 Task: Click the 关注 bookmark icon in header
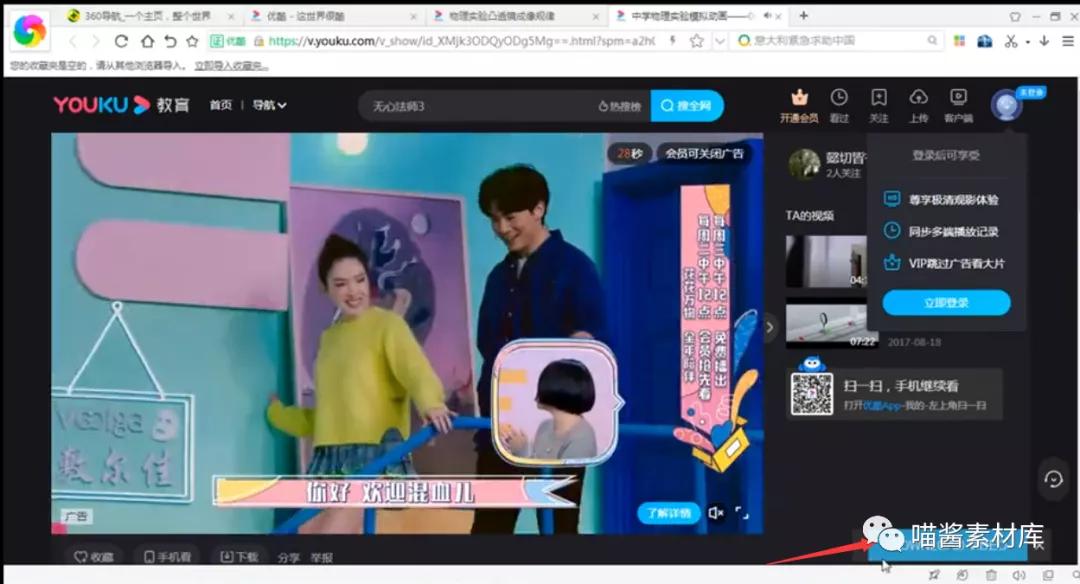pyautogui.click(x=878, y=98)
